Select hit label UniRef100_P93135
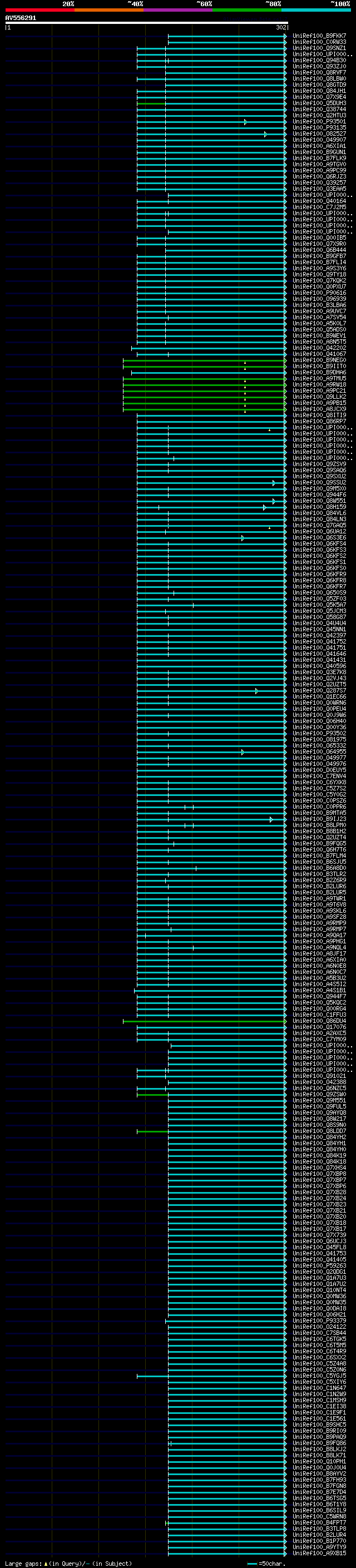 pos(319,128)
